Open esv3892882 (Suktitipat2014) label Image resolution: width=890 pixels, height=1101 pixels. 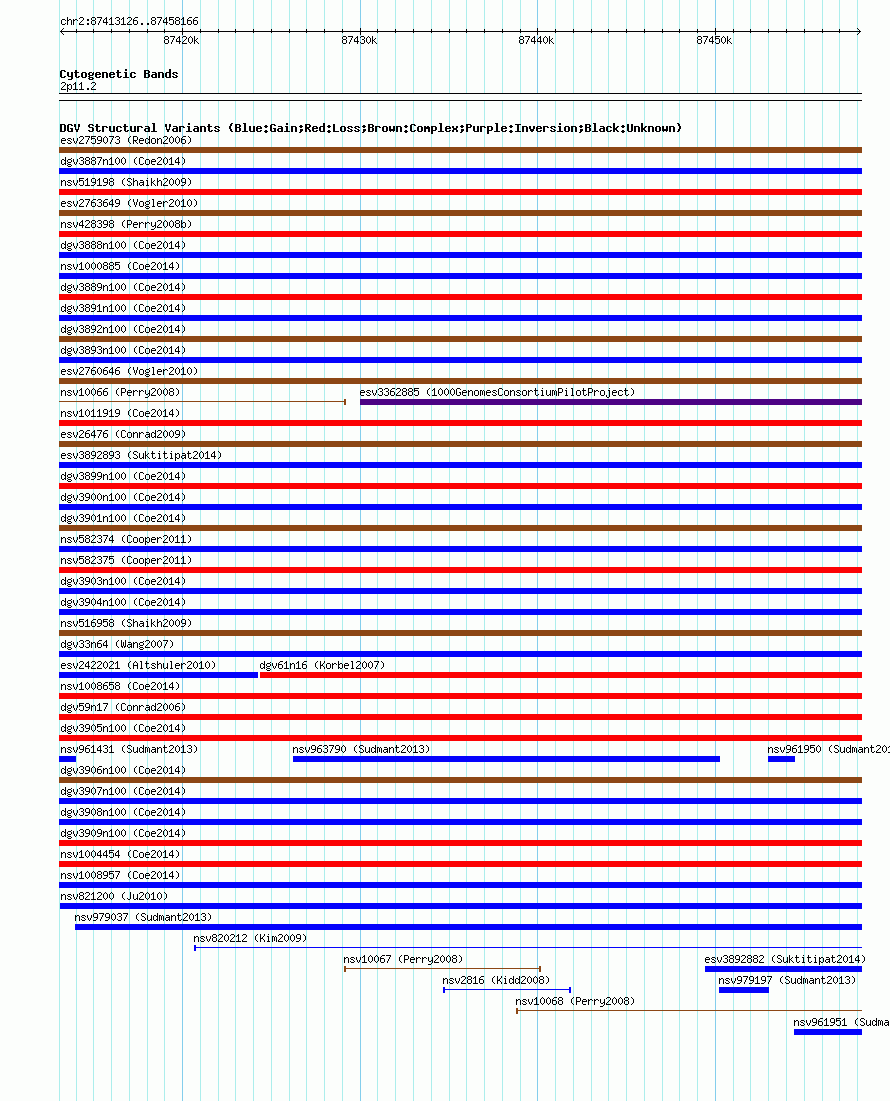[785, 961]
